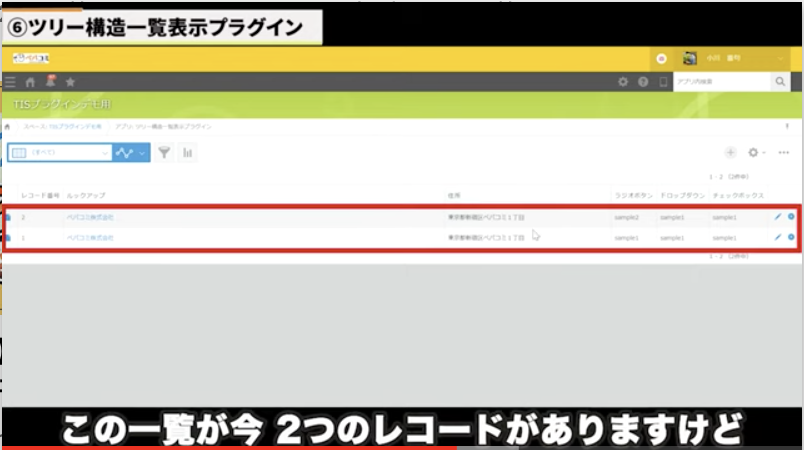Image resolution: width=804 pixels, height=450 pixels.
Task: Click the search magnifier button
Action: click(x=782, y=82)
